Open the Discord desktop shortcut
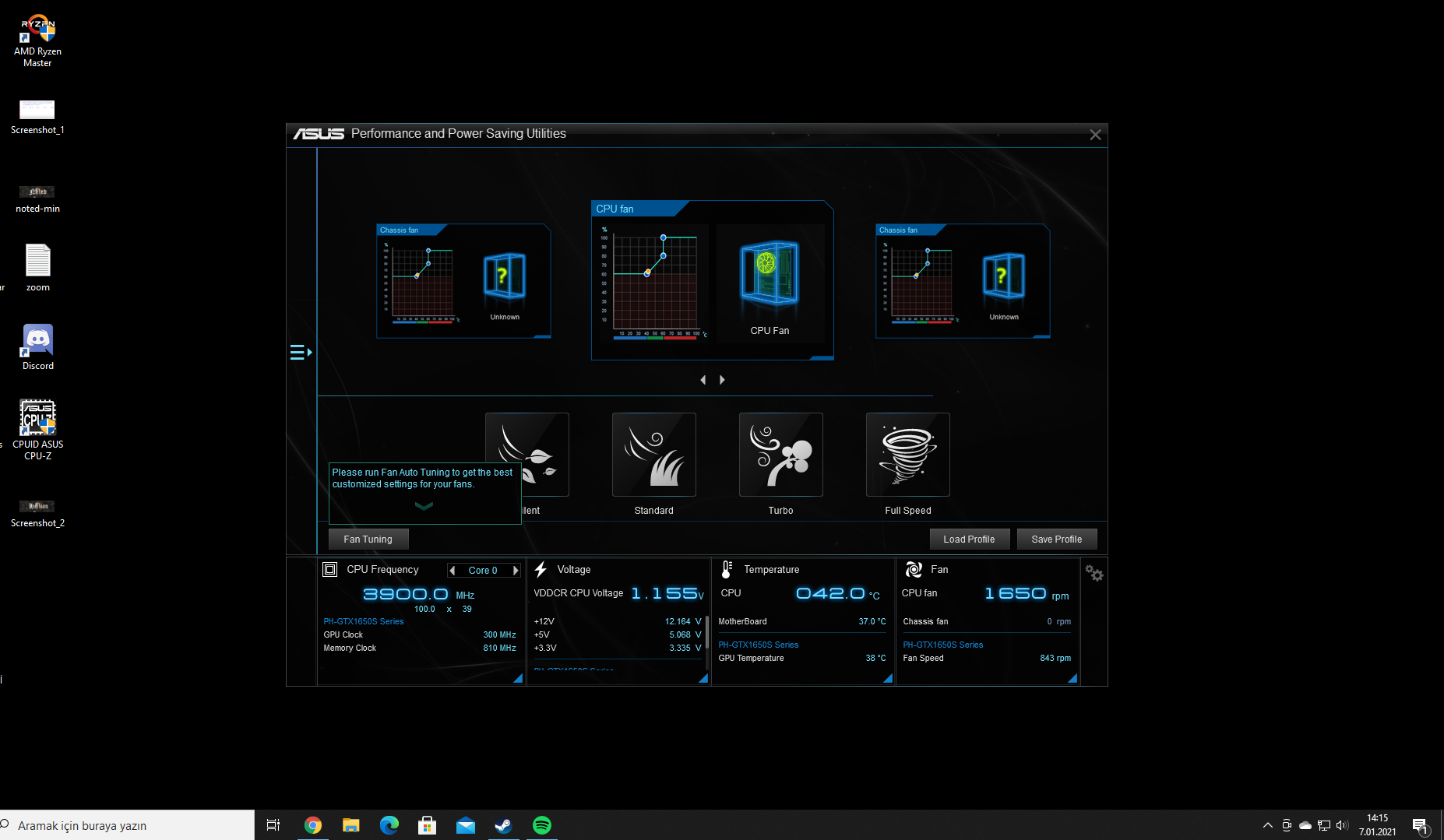Viewport: 1444px width, 840px height. pos(37,347)
